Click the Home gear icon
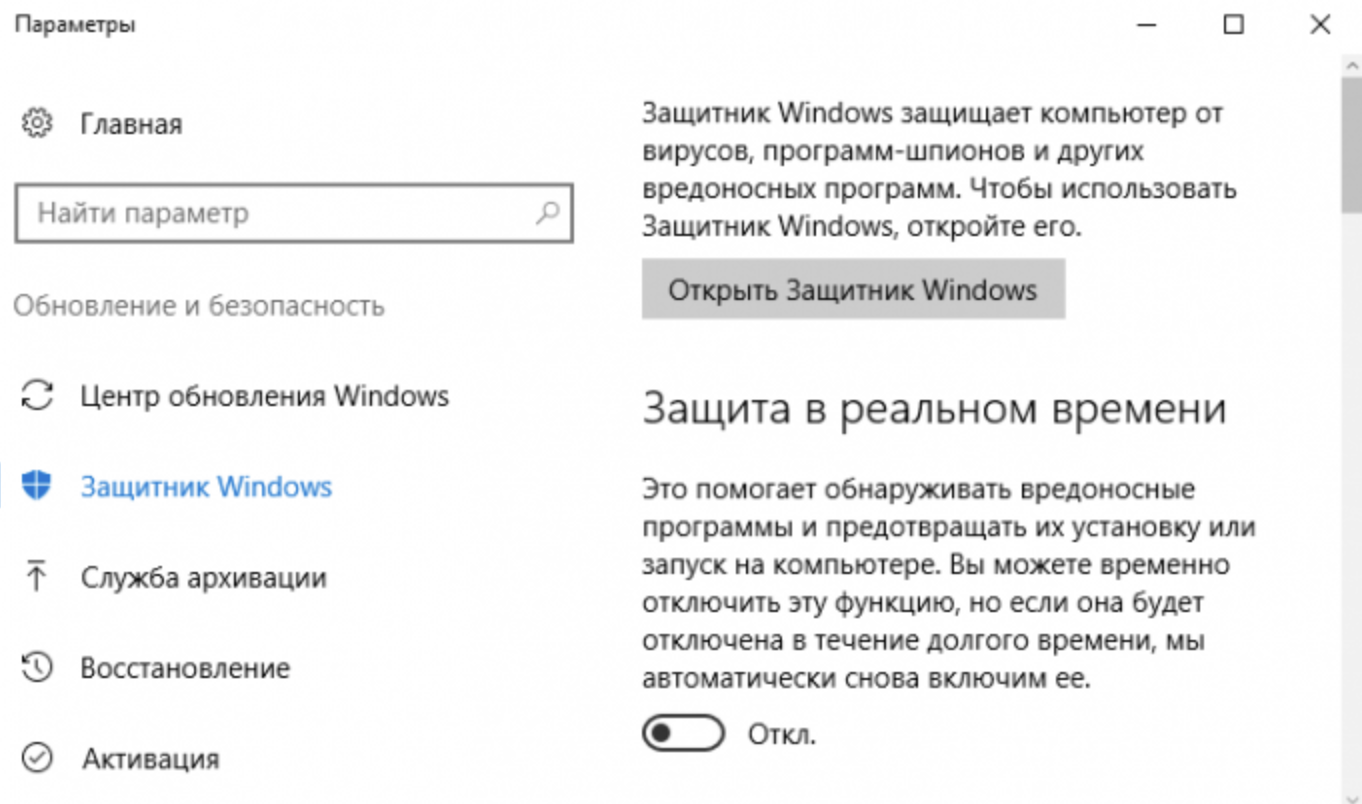Image resolution: width=1362 pixels, height=804 pixels. (x=37, y=124)
